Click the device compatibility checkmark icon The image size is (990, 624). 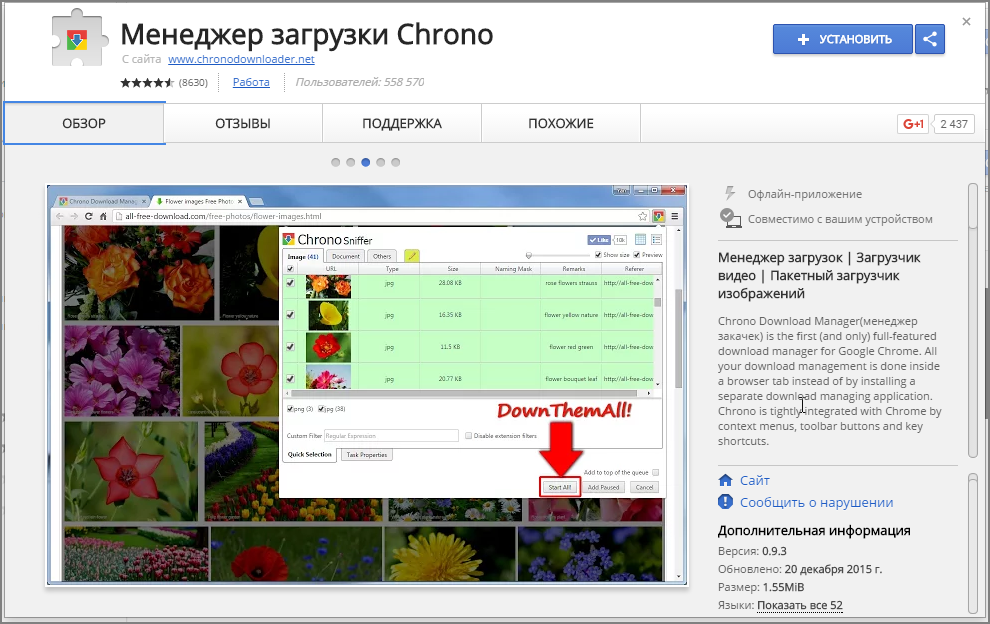(731, 219)
